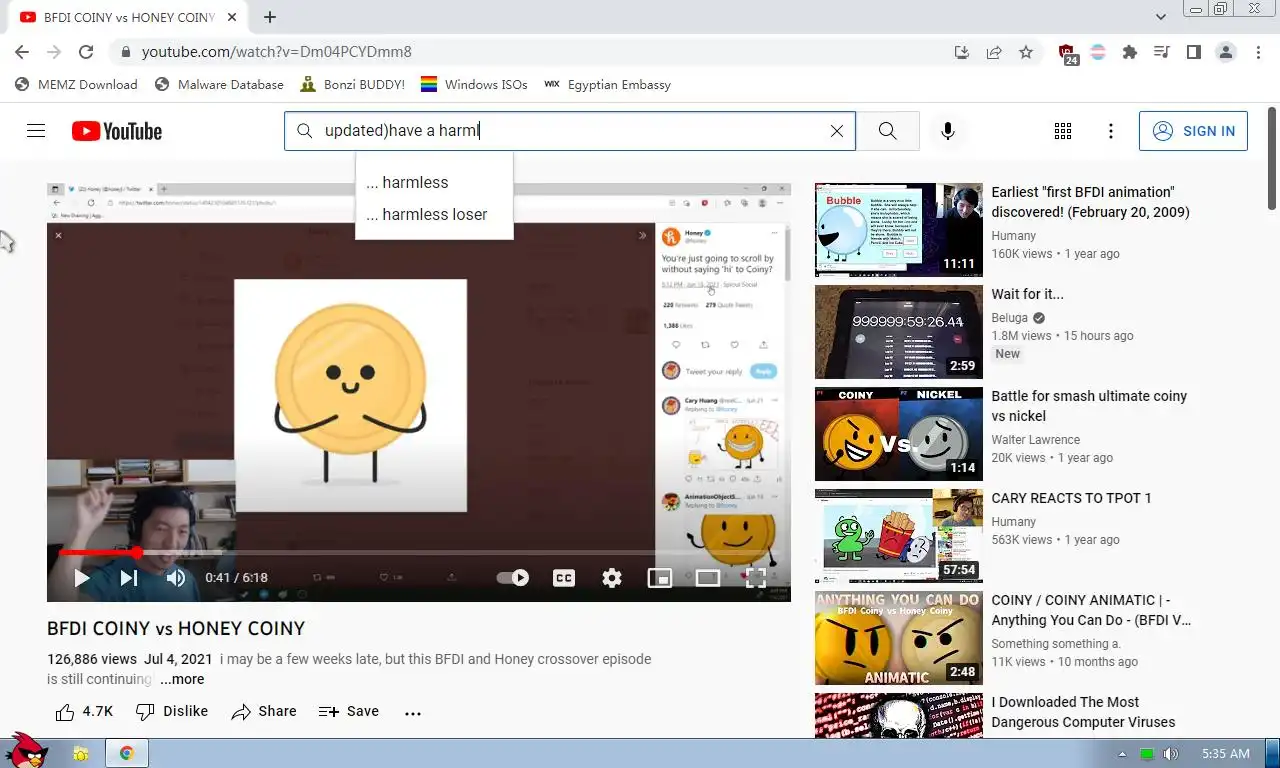The width and height of the screenshot is (1280, 768).
Task: Start voice search with microphone
Action: click(x=948, y=131)
